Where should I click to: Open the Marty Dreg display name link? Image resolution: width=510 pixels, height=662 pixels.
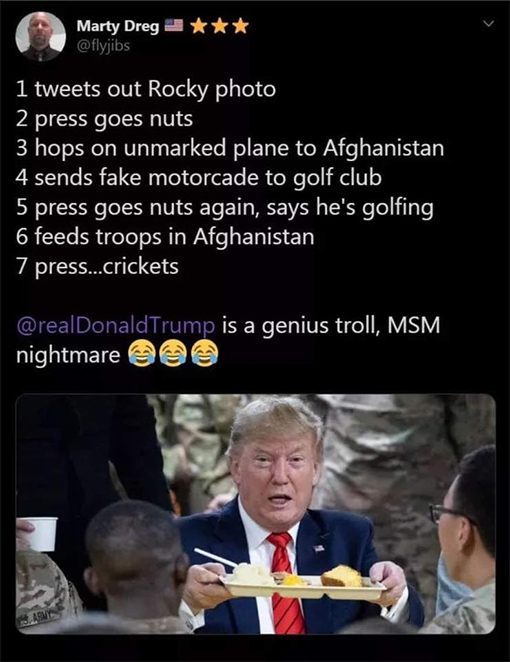coord(117,27)
